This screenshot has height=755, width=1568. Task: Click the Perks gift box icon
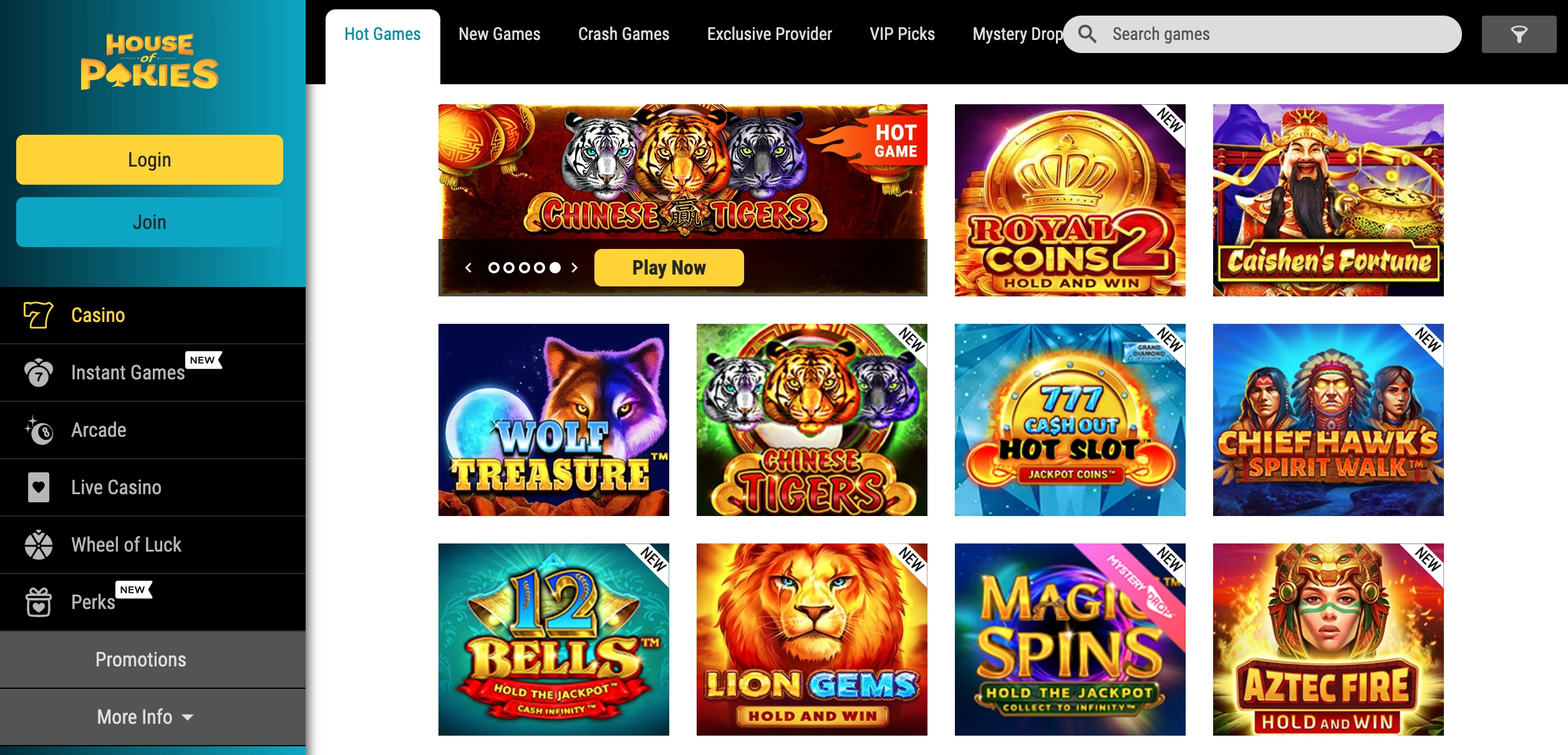tap(39, 602)
